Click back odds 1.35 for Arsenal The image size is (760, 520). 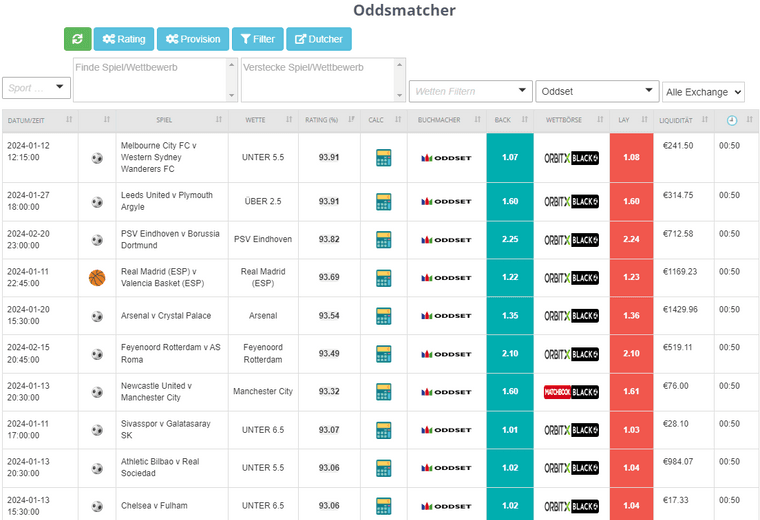point(510,315)
